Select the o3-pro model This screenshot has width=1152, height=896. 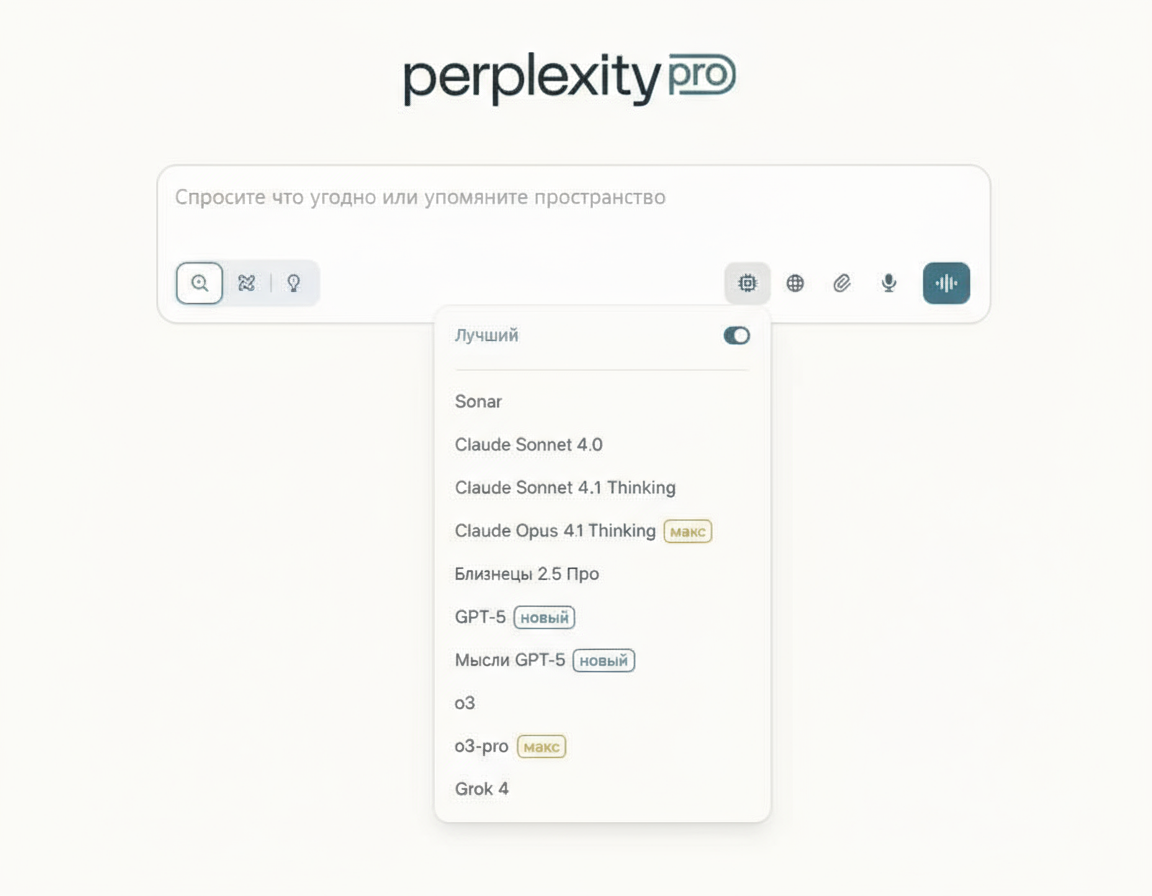482,746
